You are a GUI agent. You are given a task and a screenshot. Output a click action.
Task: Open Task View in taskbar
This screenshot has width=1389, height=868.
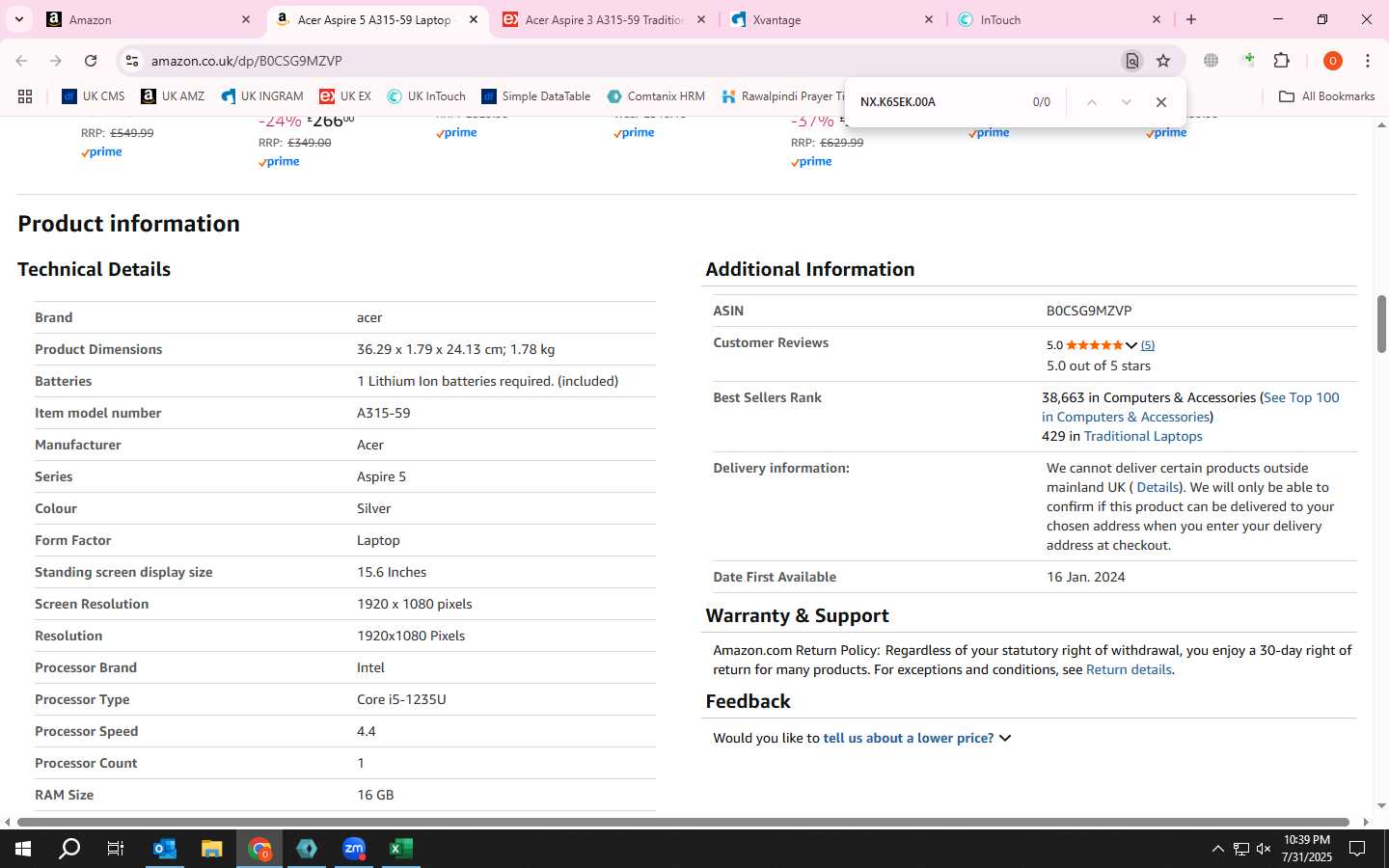(x=116, y=849)
